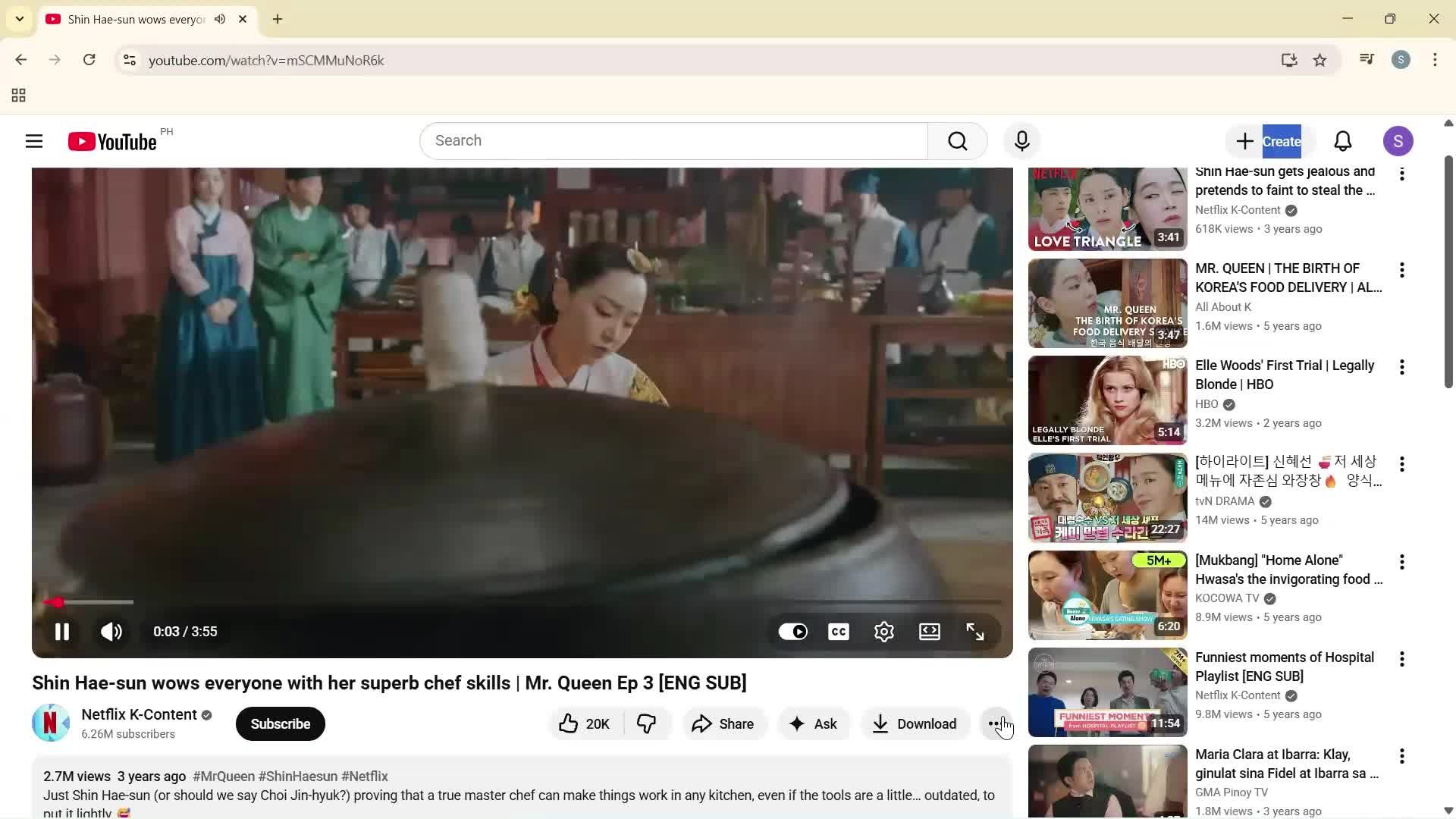Open the #MrQueen hashtag link
The image size is (1456, 819).
pyautogui.click(x=223, y=776)
